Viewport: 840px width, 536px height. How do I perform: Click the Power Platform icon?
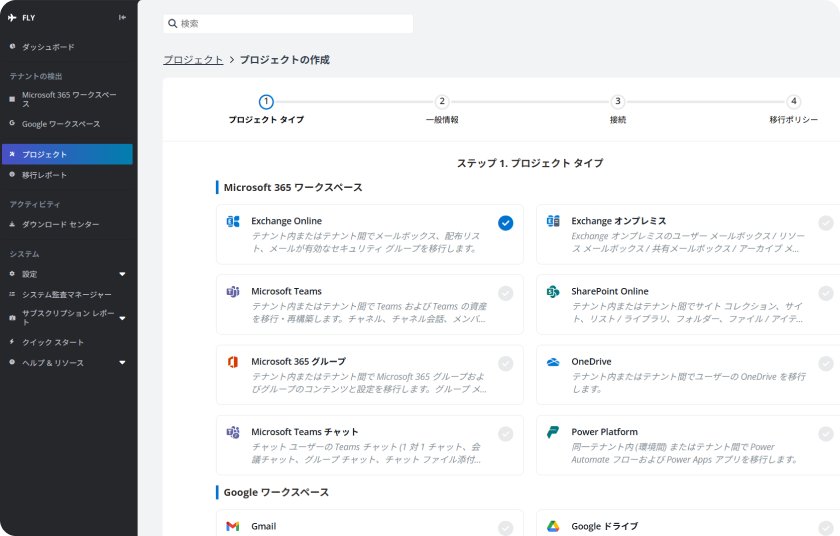pos(553,432)
